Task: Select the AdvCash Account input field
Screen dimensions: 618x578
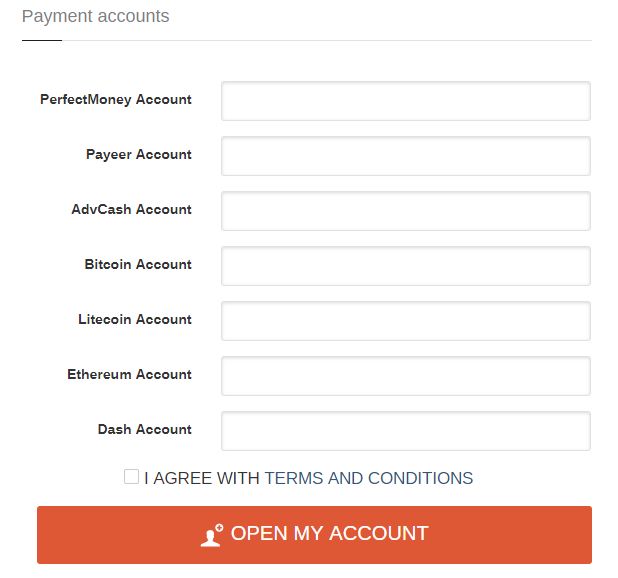Action: [x=406, y=211]
